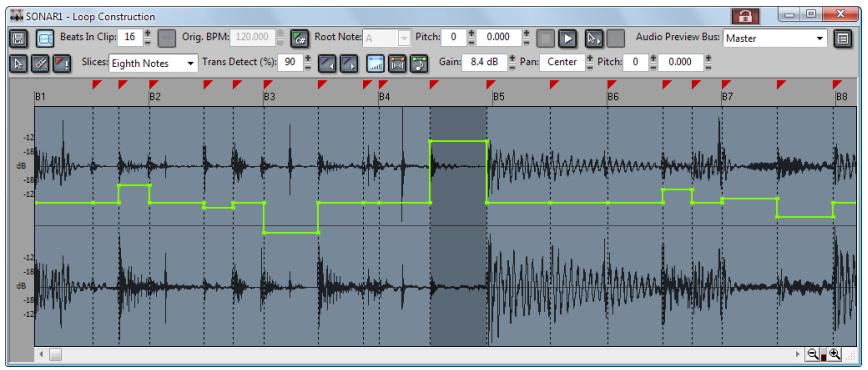Increase Orig. BPM with its spinner
868x370 pixels.
(x=280, y=34)
